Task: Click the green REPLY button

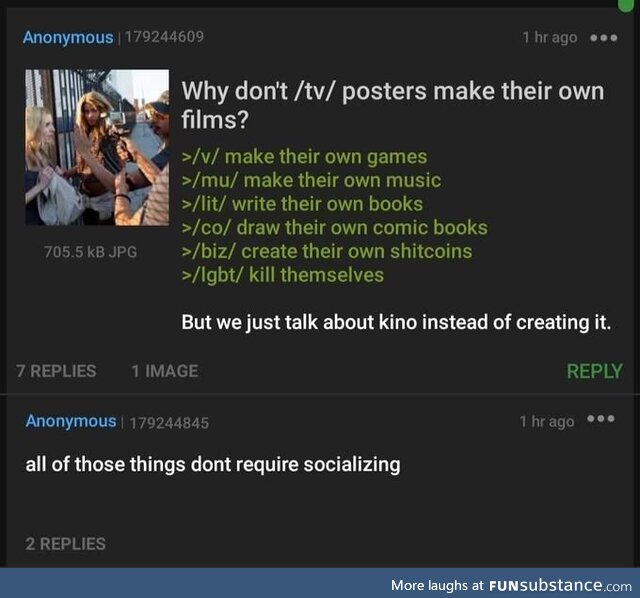Action: tap(594, 371)
